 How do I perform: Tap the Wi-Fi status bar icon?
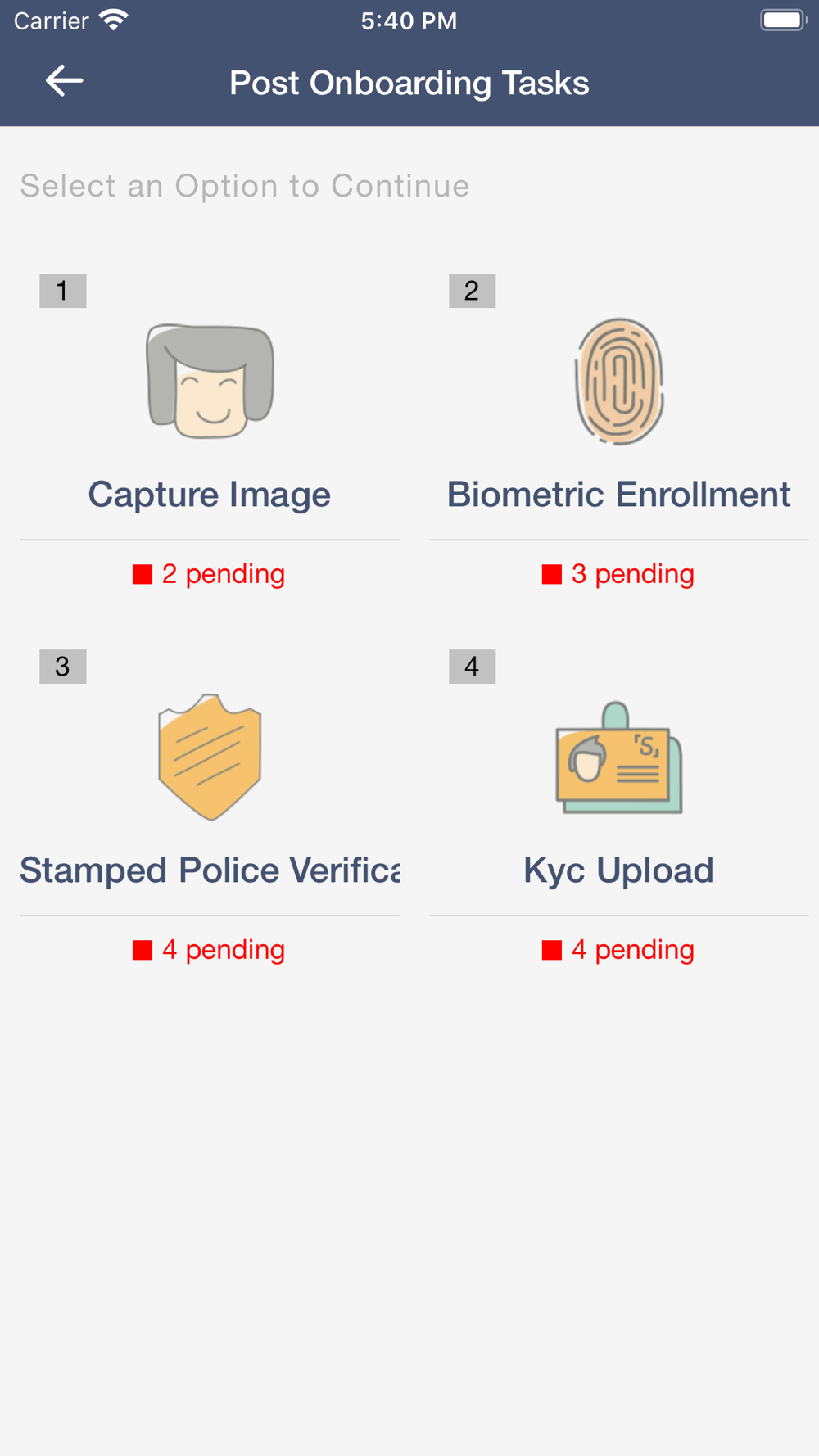114,20
